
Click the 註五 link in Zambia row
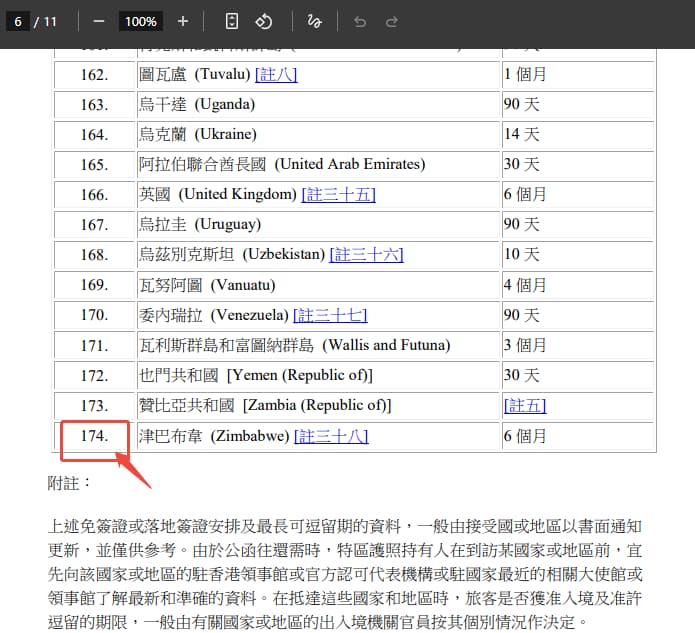pos(525,405)
